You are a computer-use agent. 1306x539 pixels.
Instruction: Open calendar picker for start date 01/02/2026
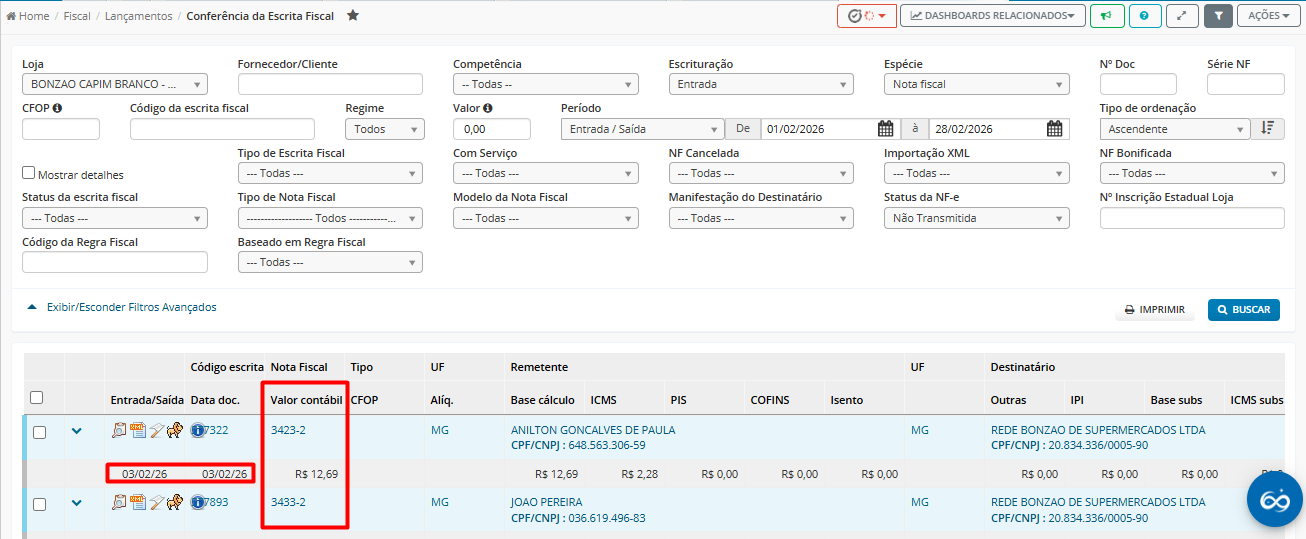tap(885, 129)
